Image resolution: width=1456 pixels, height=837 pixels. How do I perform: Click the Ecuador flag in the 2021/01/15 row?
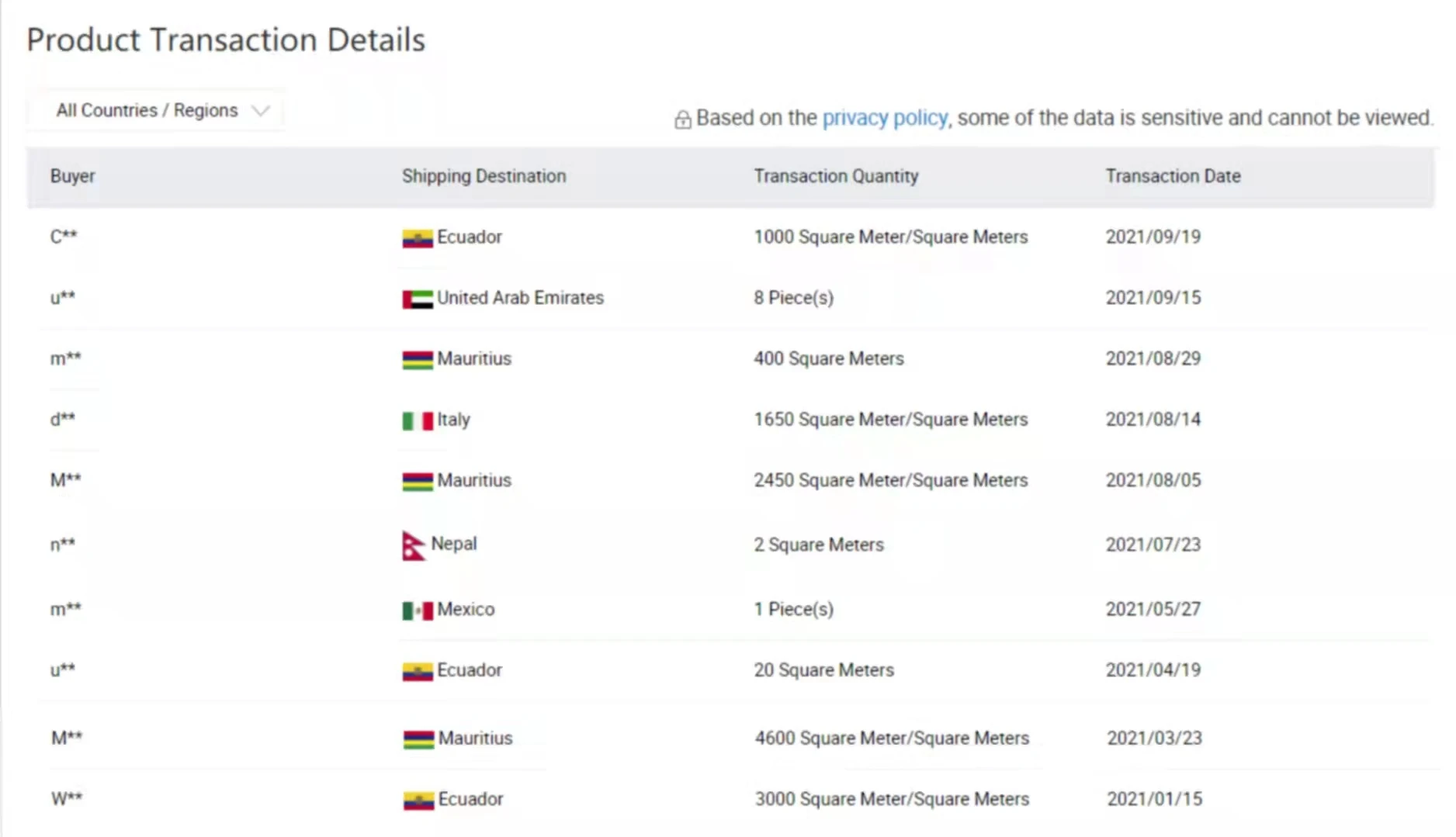point(418,800)
